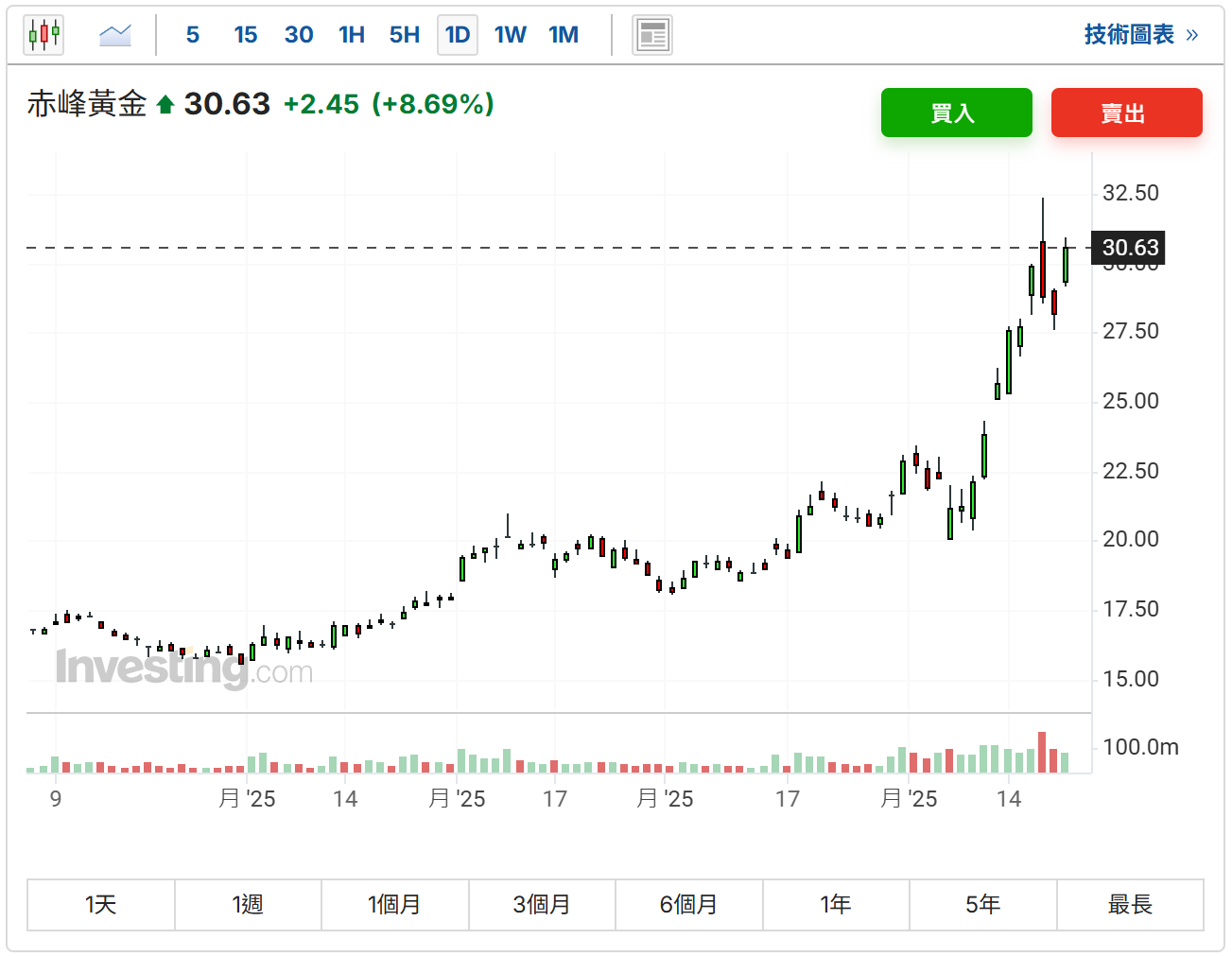Show the 1年 range

click(x=836, y=905)
